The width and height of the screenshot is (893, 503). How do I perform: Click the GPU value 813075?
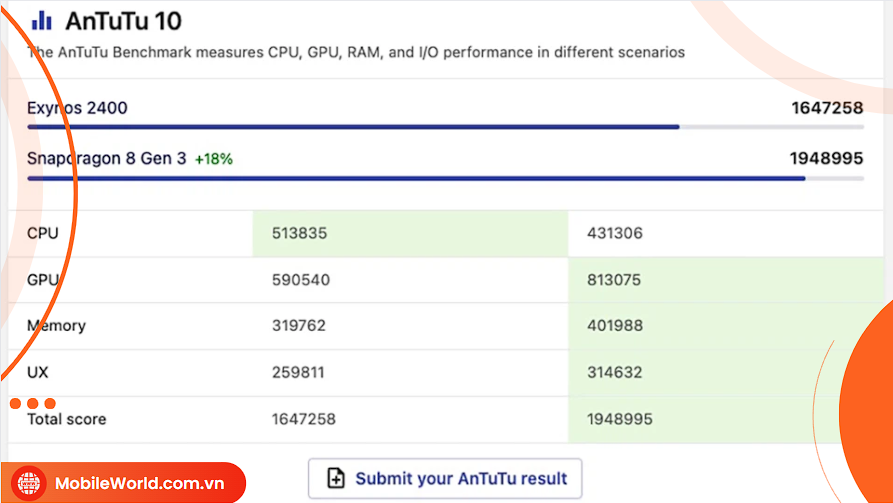tap(614, 280)
